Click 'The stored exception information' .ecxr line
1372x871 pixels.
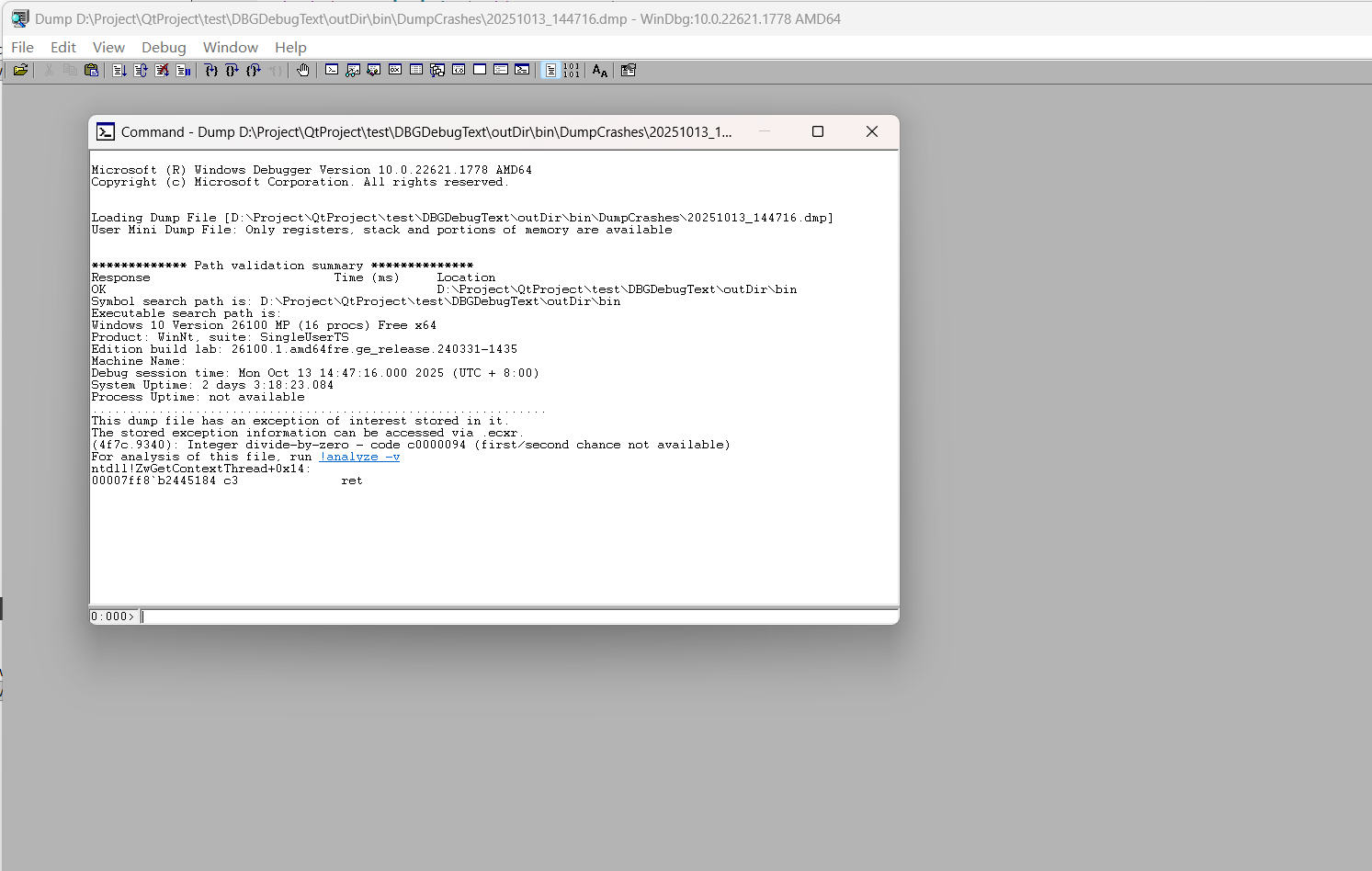308,433
